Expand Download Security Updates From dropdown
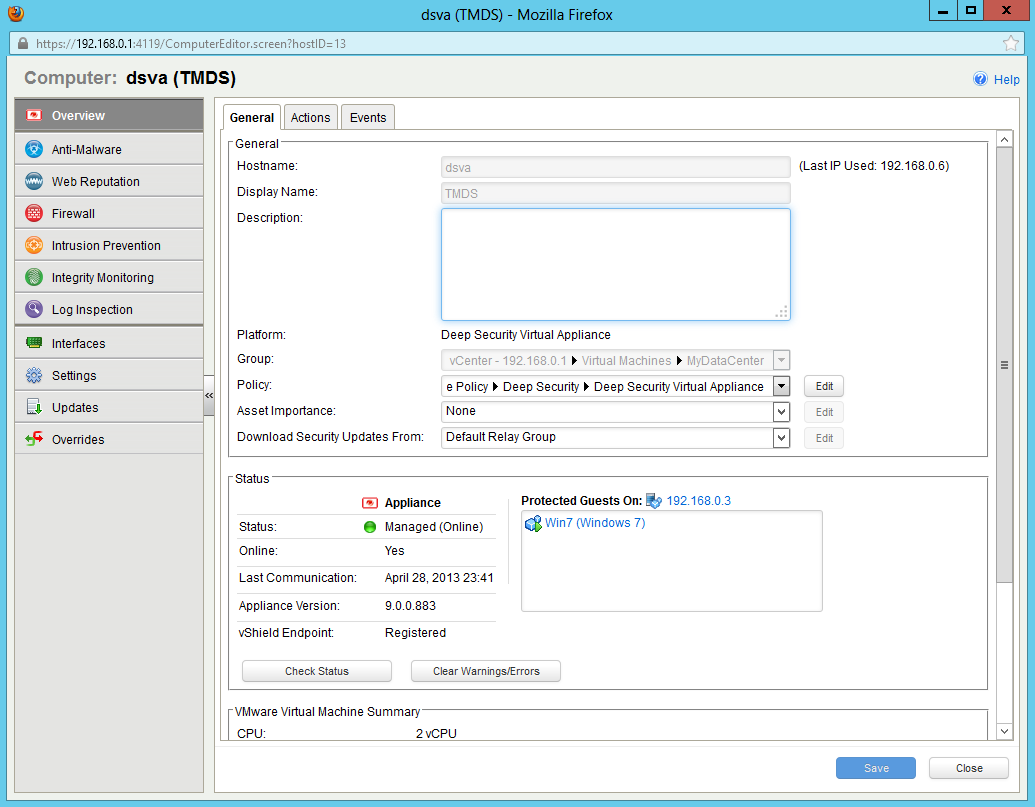Screen dimensions: 1035x807 click(782, 437)
